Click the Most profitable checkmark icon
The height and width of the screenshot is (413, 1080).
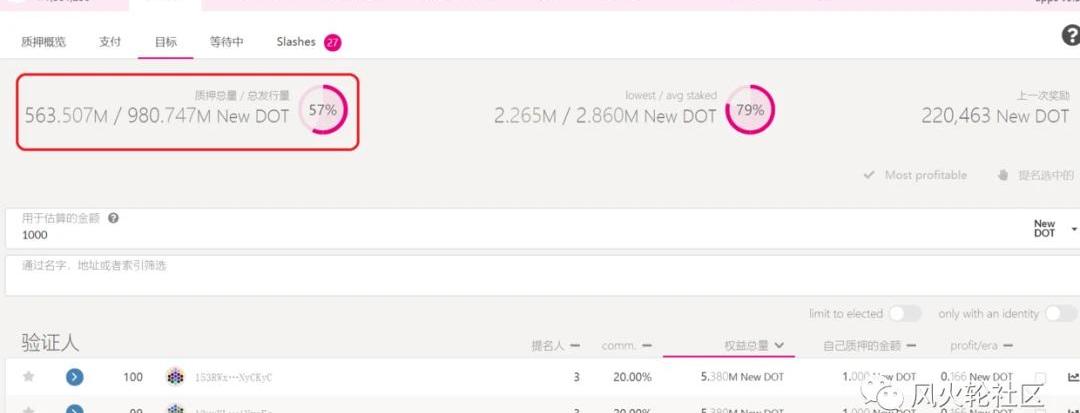coord(870,175)
